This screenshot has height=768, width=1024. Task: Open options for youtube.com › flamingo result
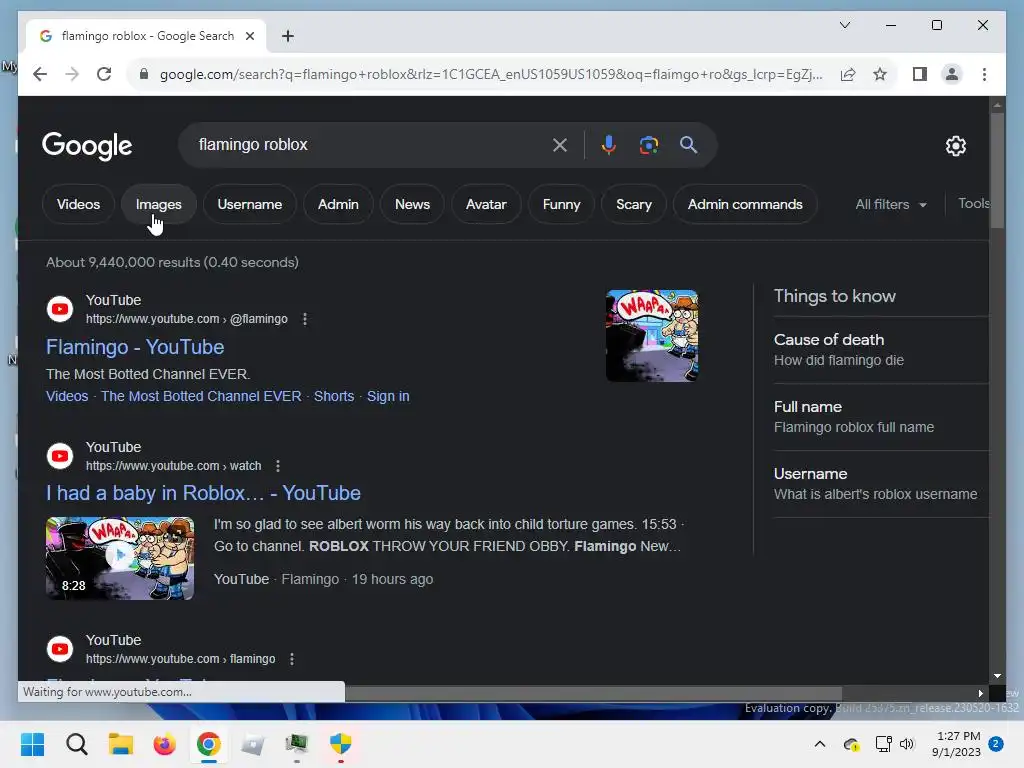tap(291, 659)
